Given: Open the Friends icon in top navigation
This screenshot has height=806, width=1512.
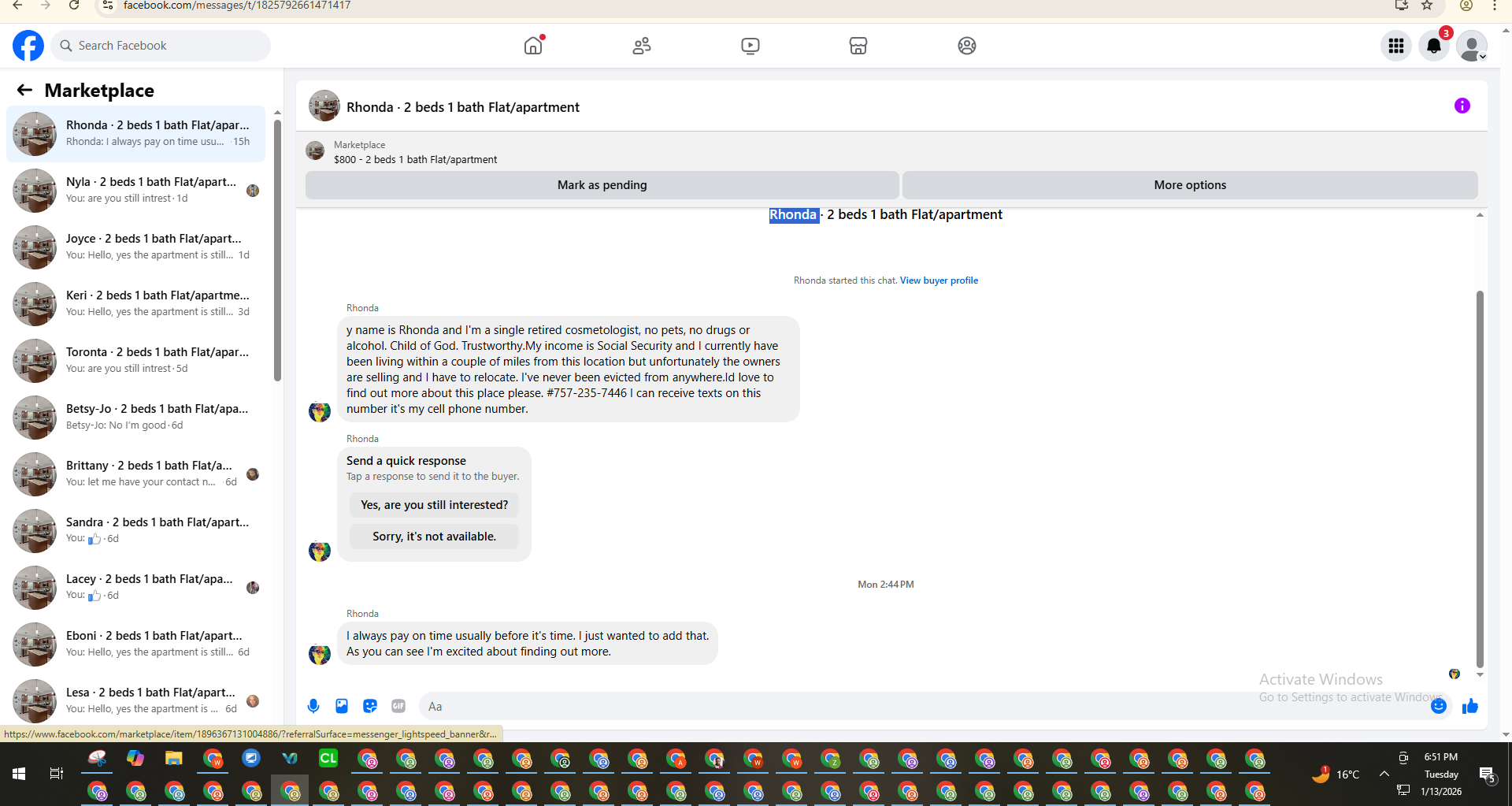Looking at the screenshot, I should [x=642, y=46].
